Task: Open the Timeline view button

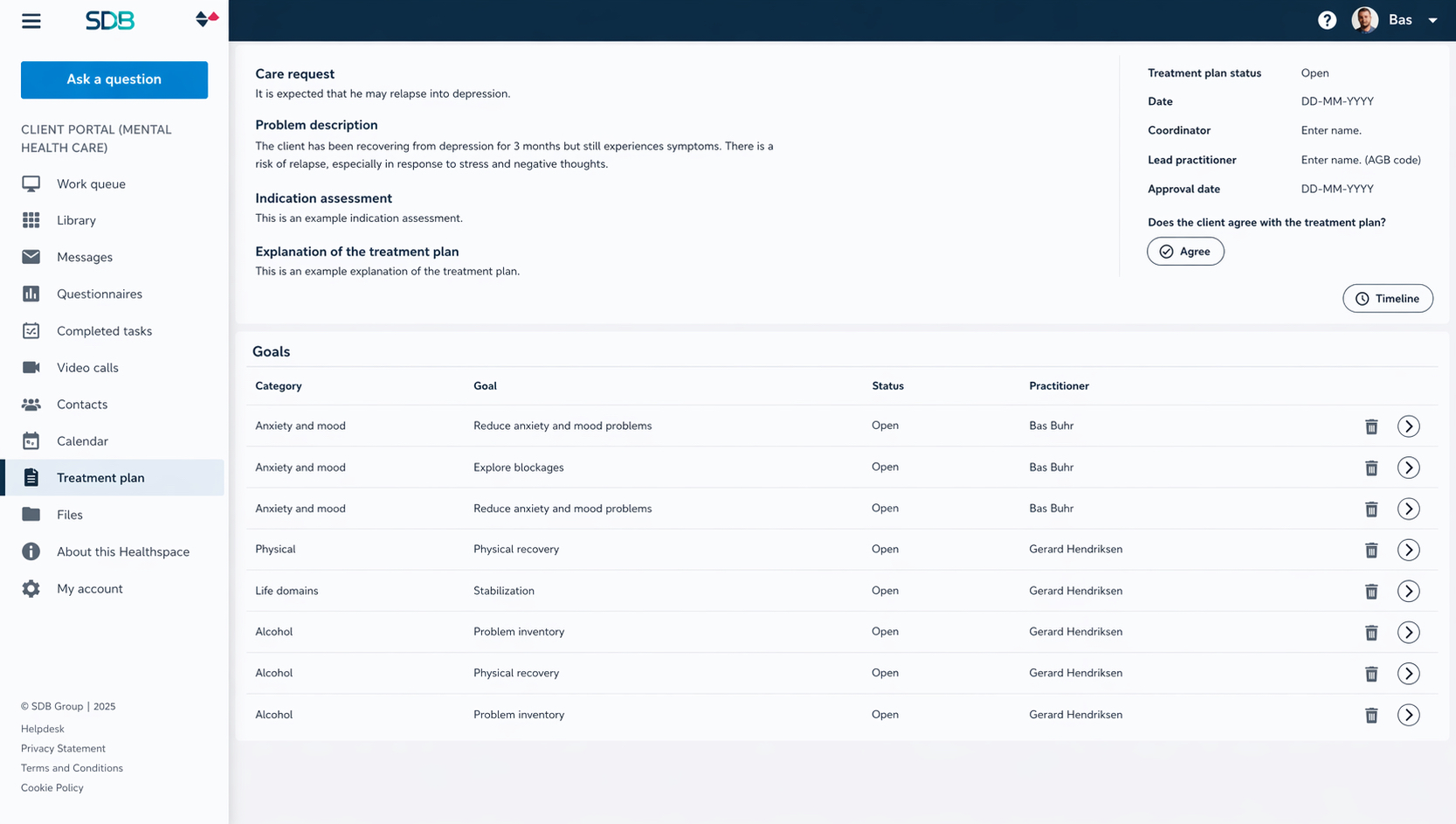Action: [x=1387, y=299]
